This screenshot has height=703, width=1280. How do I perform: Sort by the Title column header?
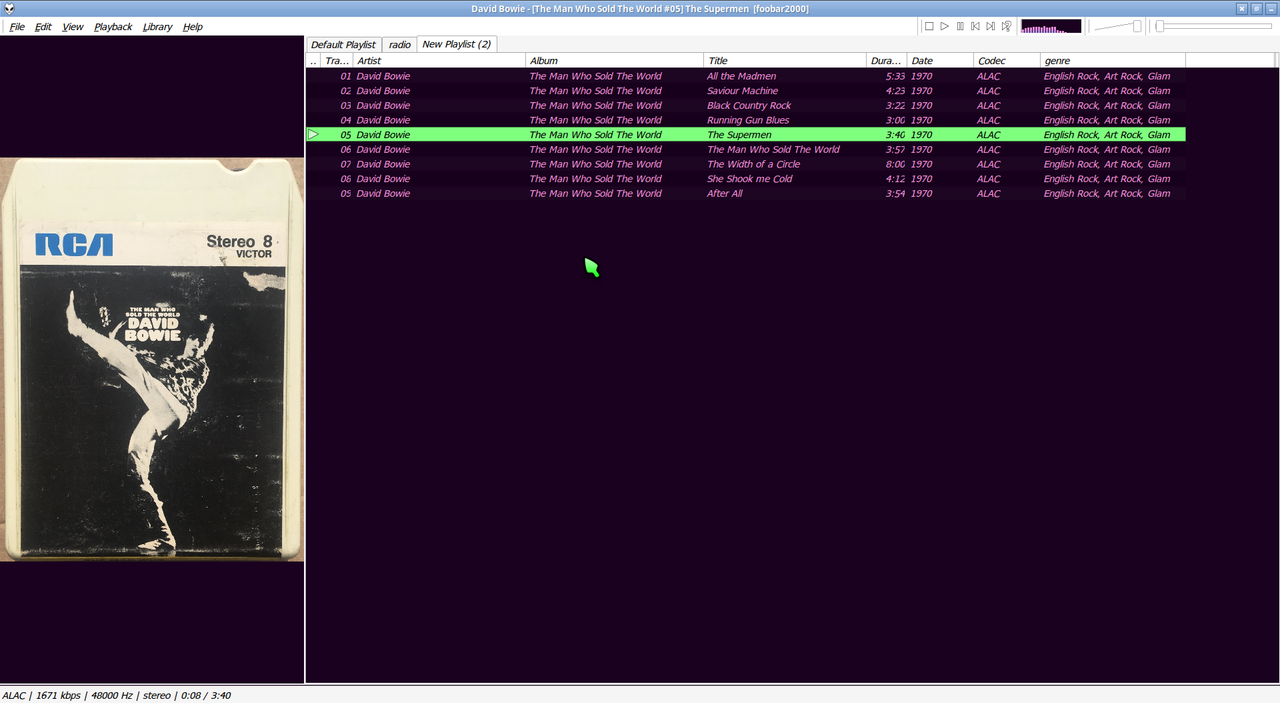785,61
